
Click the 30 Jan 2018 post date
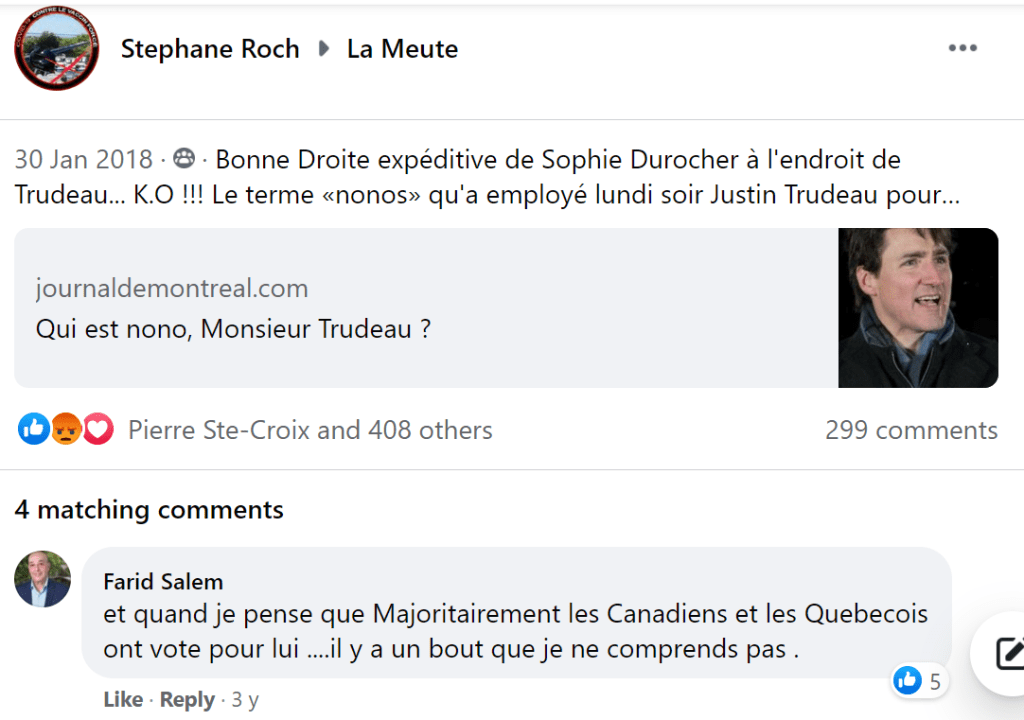pyautogui.click(x=84, y=159)
